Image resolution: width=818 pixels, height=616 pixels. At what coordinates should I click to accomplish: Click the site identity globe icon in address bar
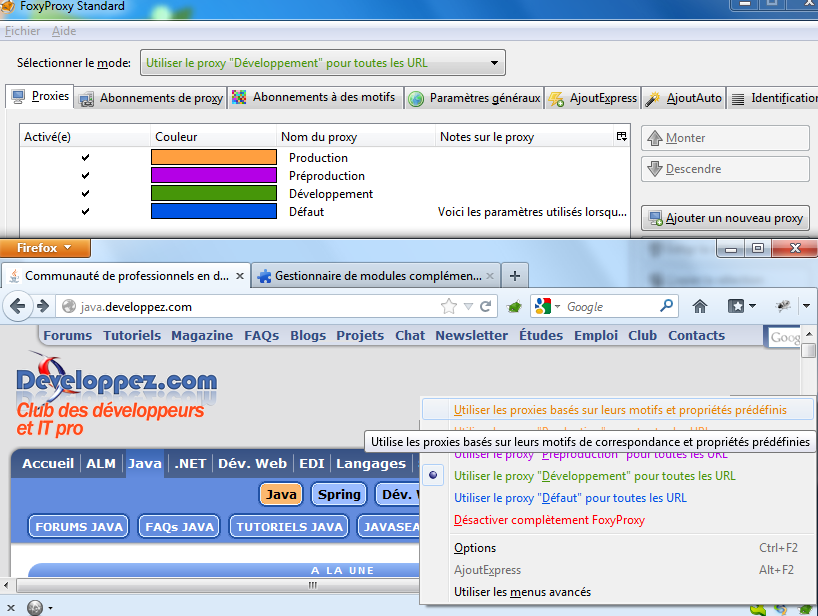coord(69,306)
